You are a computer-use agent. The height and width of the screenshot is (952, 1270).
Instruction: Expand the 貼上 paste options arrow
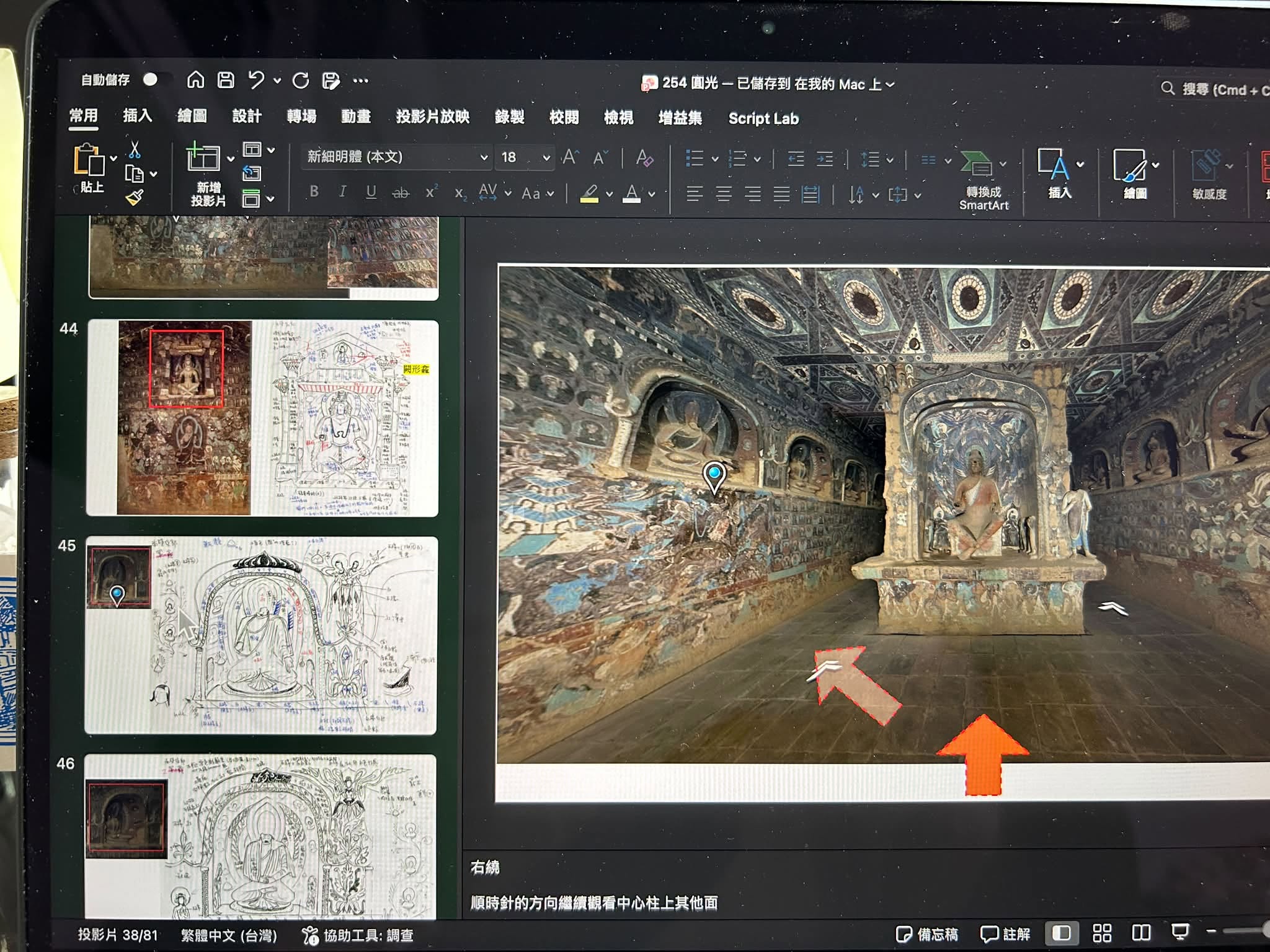[113, 159]
